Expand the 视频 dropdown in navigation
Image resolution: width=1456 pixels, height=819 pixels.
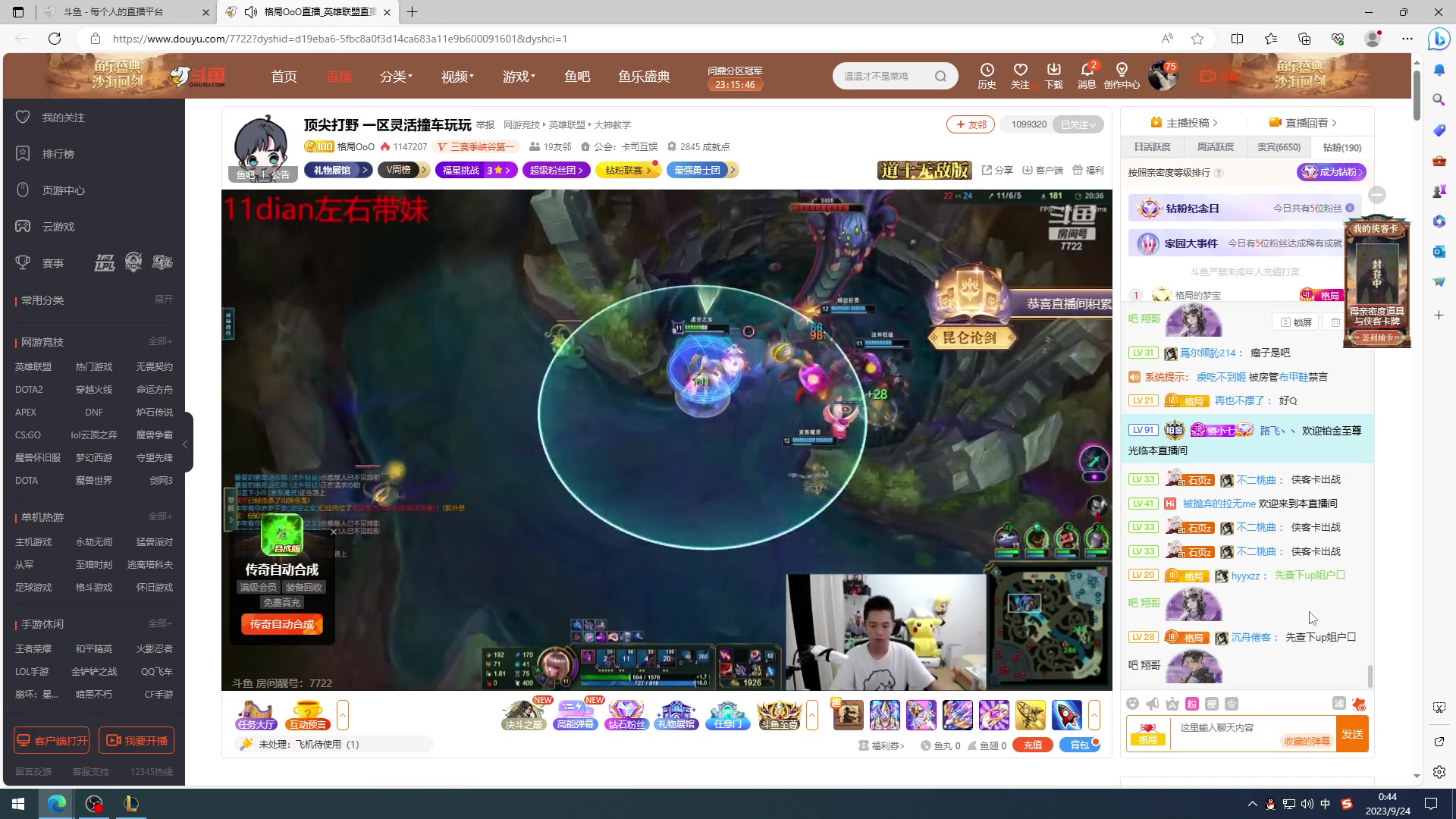coord(457,77)
